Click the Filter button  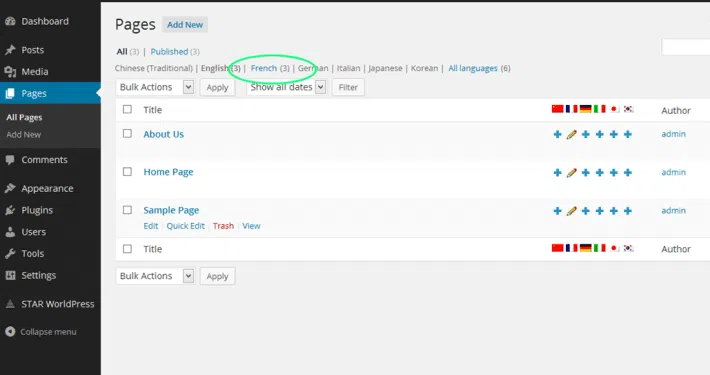348,87
